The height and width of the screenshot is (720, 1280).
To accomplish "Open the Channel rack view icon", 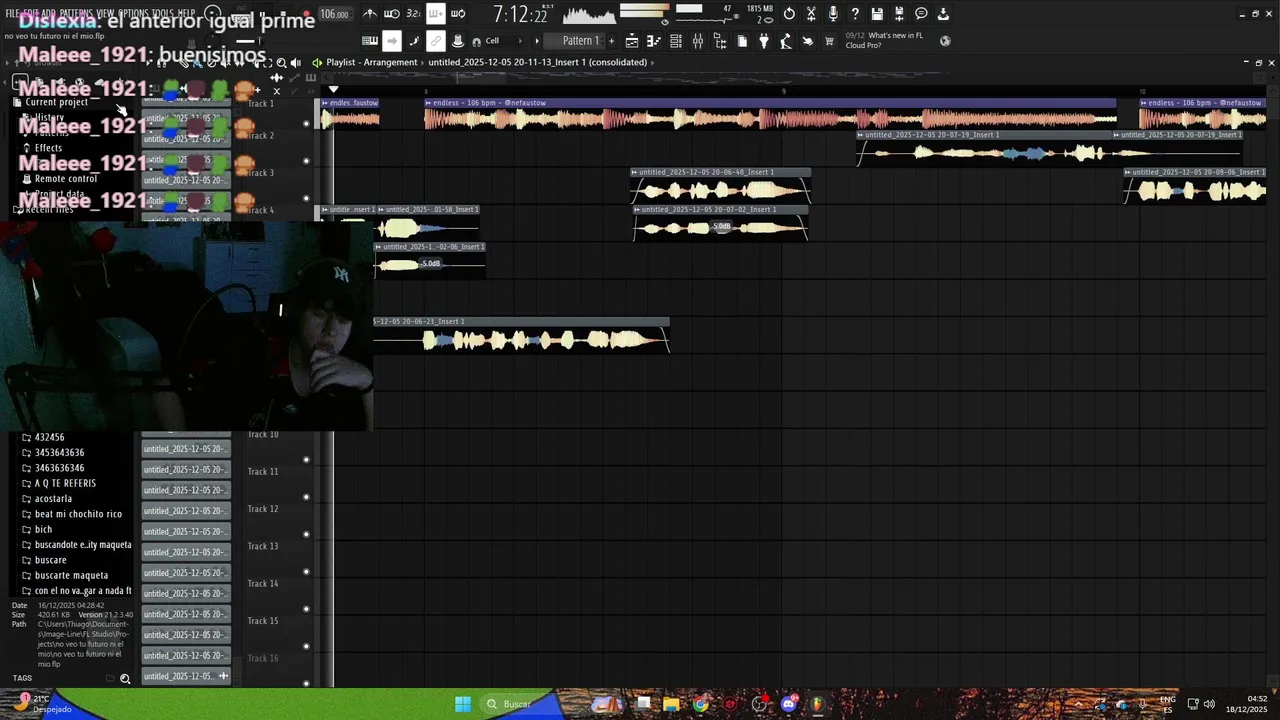I will click(676, 41).
